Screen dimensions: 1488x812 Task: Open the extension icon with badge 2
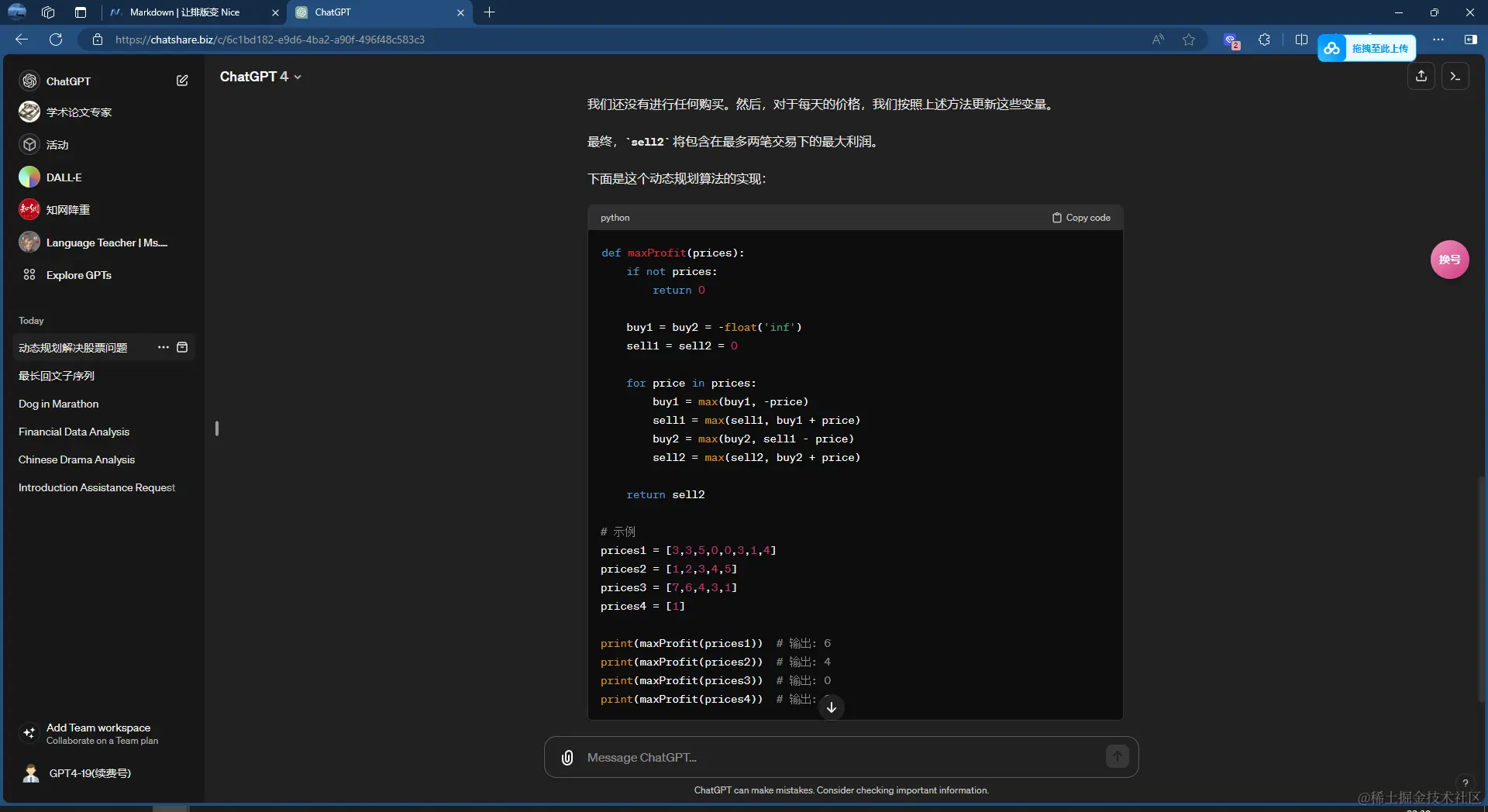pos(1231,40)
